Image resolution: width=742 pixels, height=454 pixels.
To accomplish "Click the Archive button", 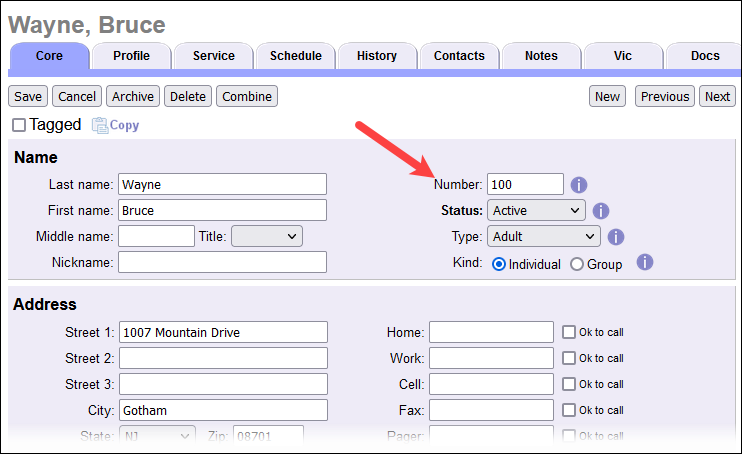I will coord(133,96).
